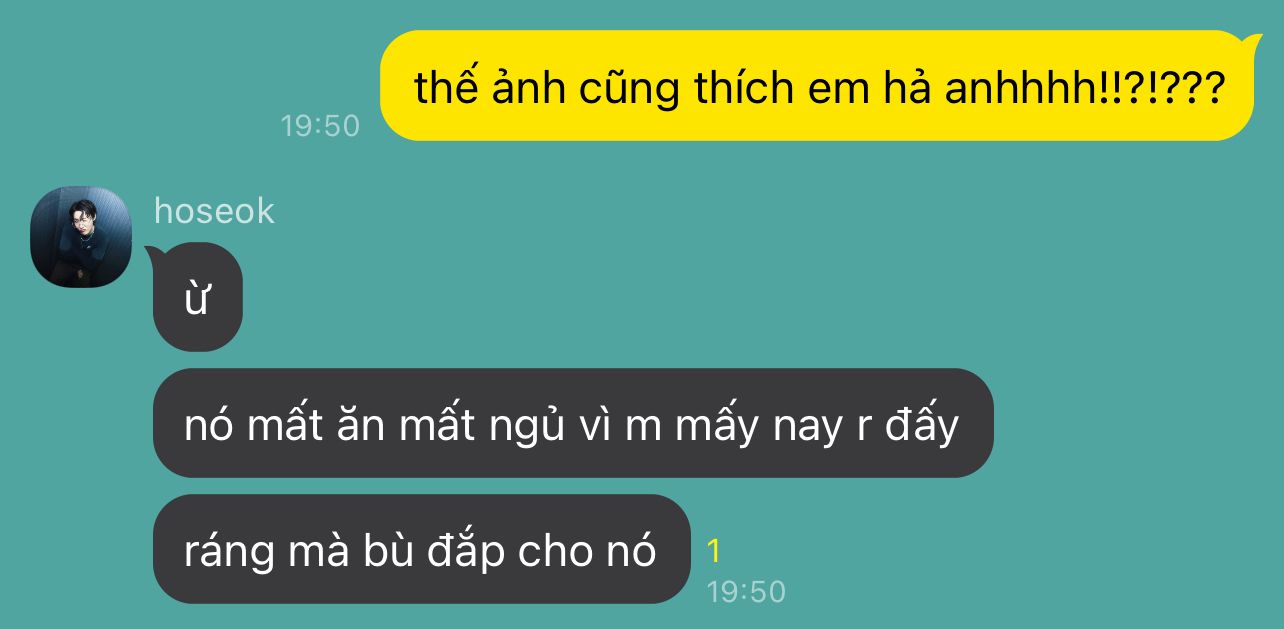Select the yellow outgoing message bubble
1284x629 pixels.
(x=817, y=85)
